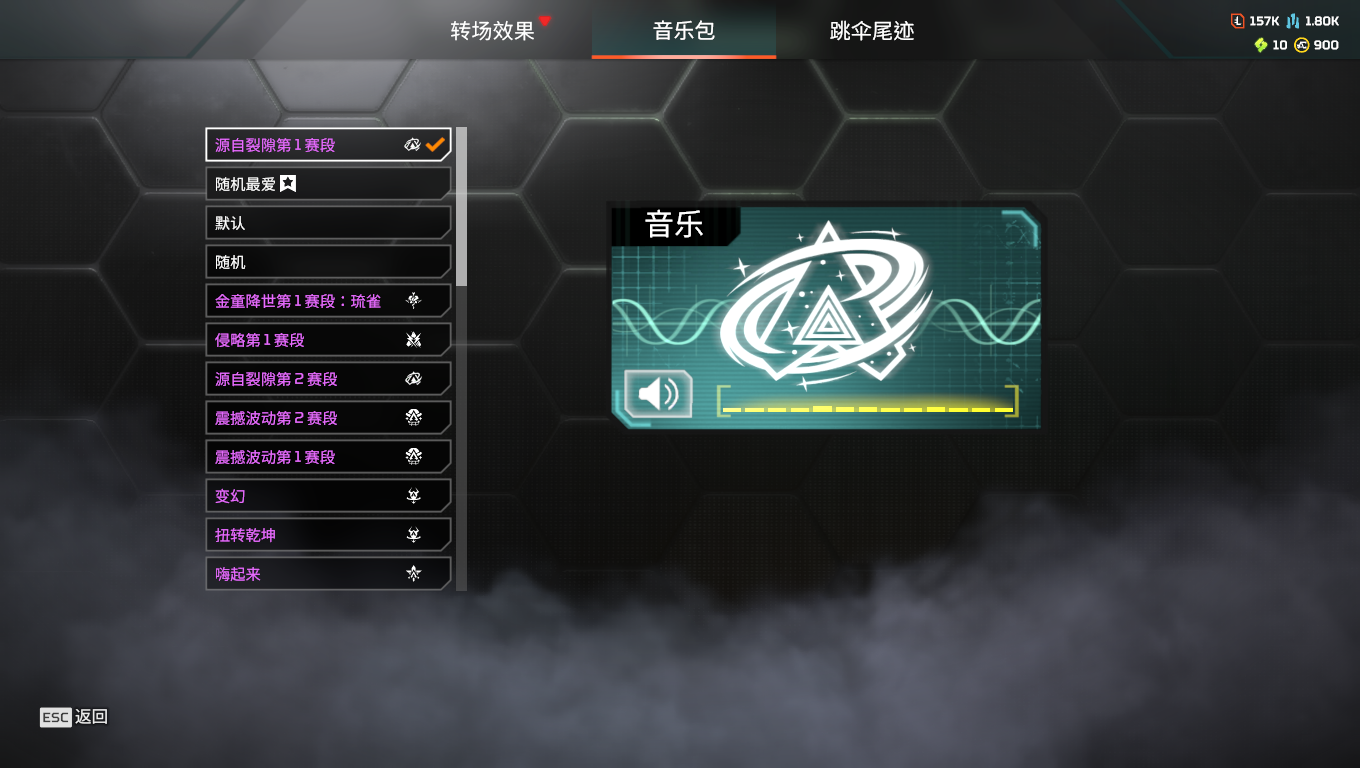The height and width of the screenshot is (768, 1360).
Task: Click the music pack list scrollbar
Action: 461,358
